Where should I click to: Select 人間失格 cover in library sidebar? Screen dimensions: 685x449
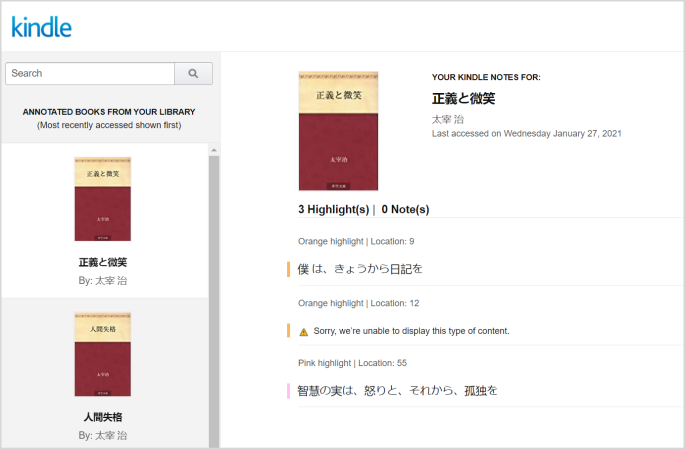pyautogui.click(x=103, y=354)
